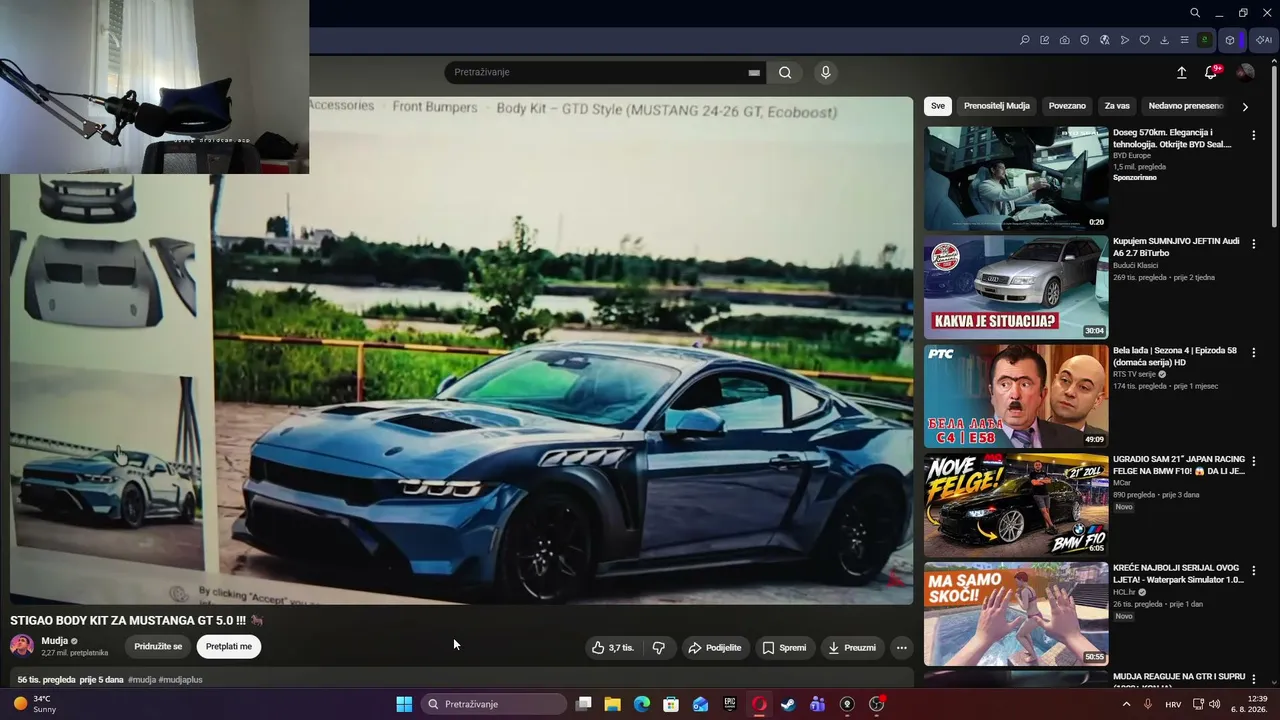The width and height of the screenshot is (1280, 720).
Task: Open Opera AI assistant button
Action: 1264,40
